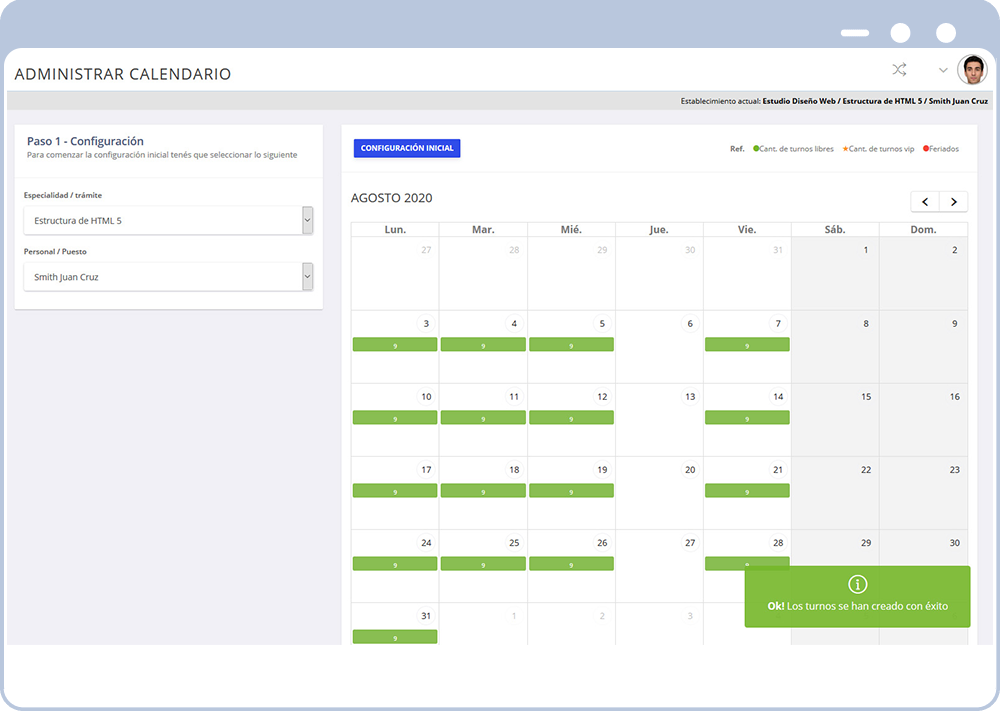Toggle the green availability bar on August 31
The height and width of the screenshot is (712, 1000).
(x=394, y=636)
